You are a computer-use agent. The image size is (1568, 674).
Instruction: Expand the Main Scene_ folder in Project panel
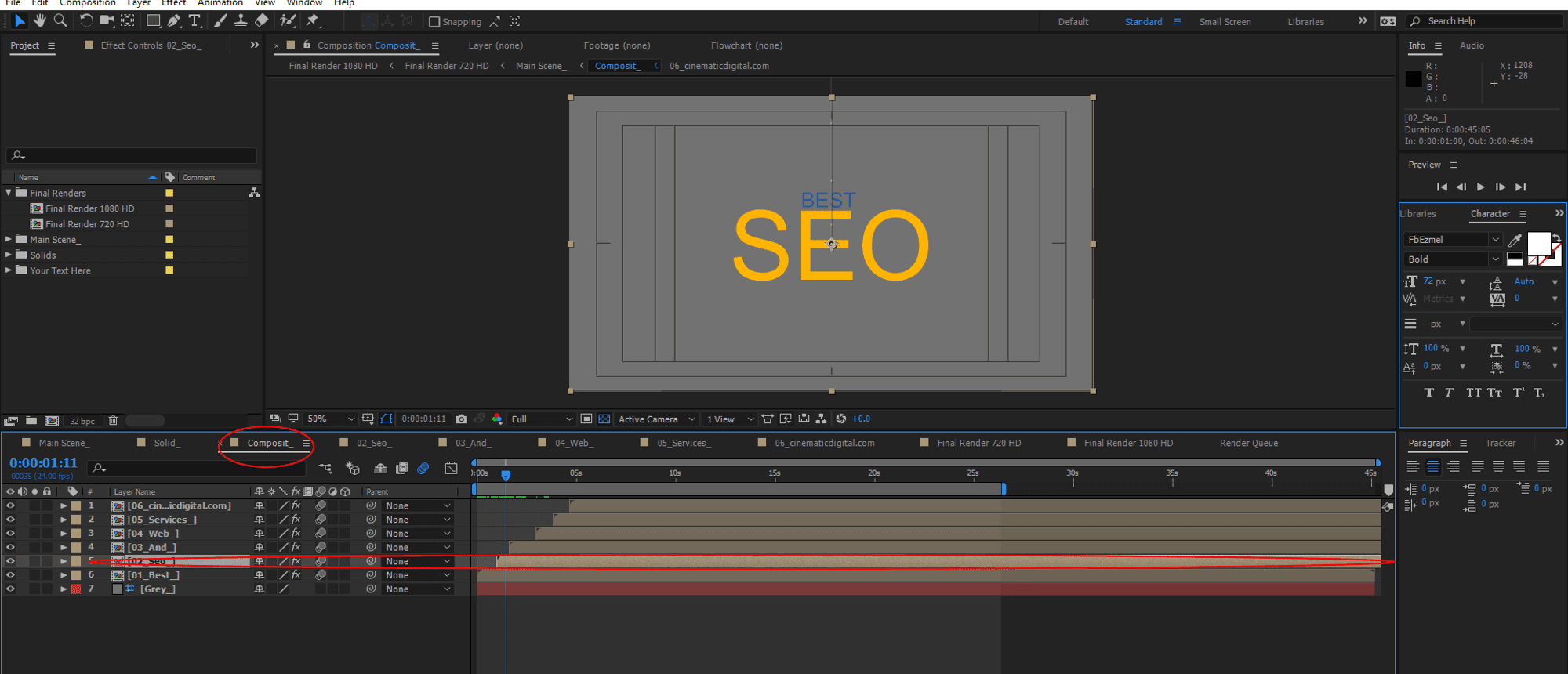(x=9, y=240)
